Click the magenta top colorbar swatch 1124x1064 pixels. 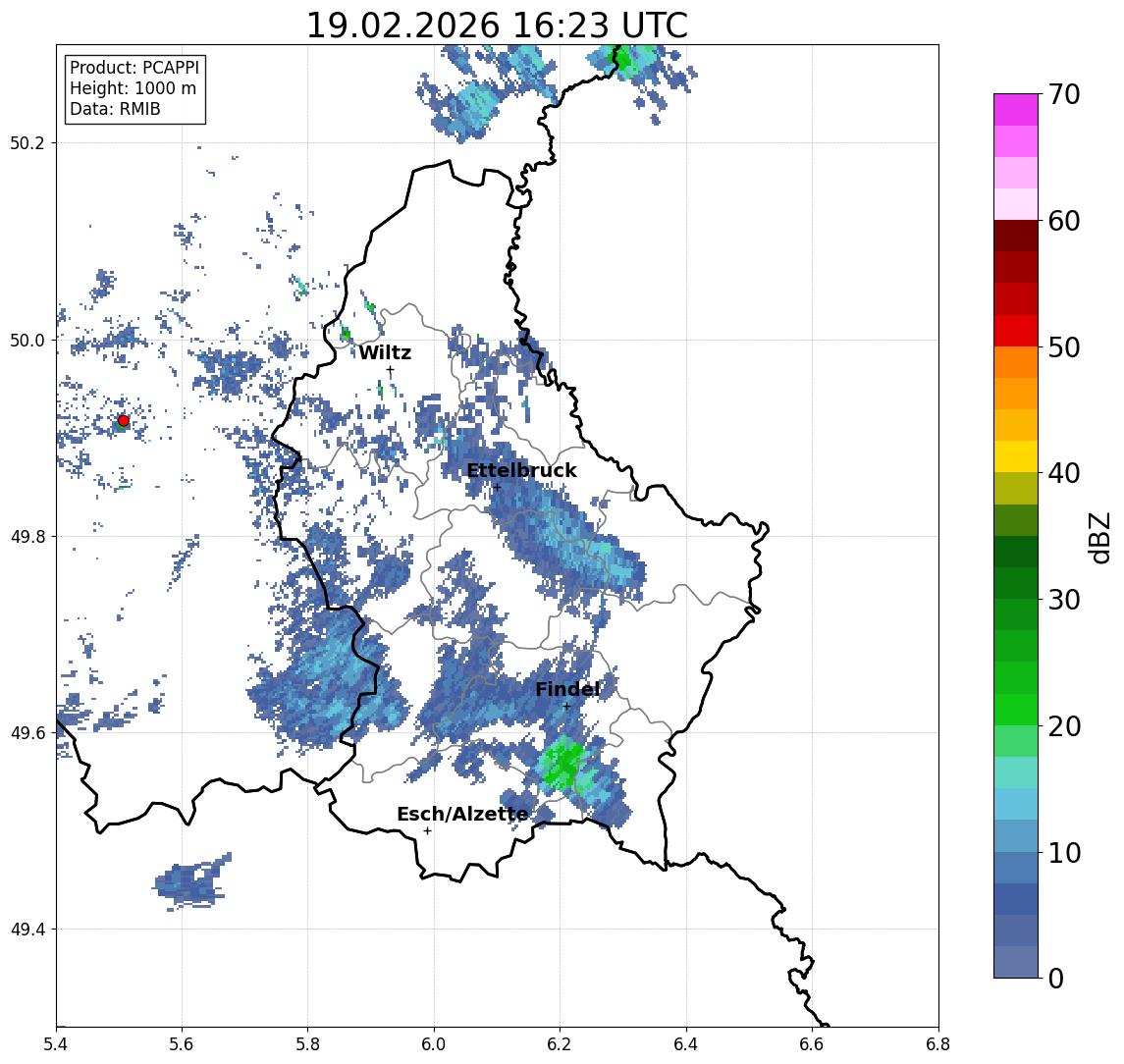tap(1016, 110)
